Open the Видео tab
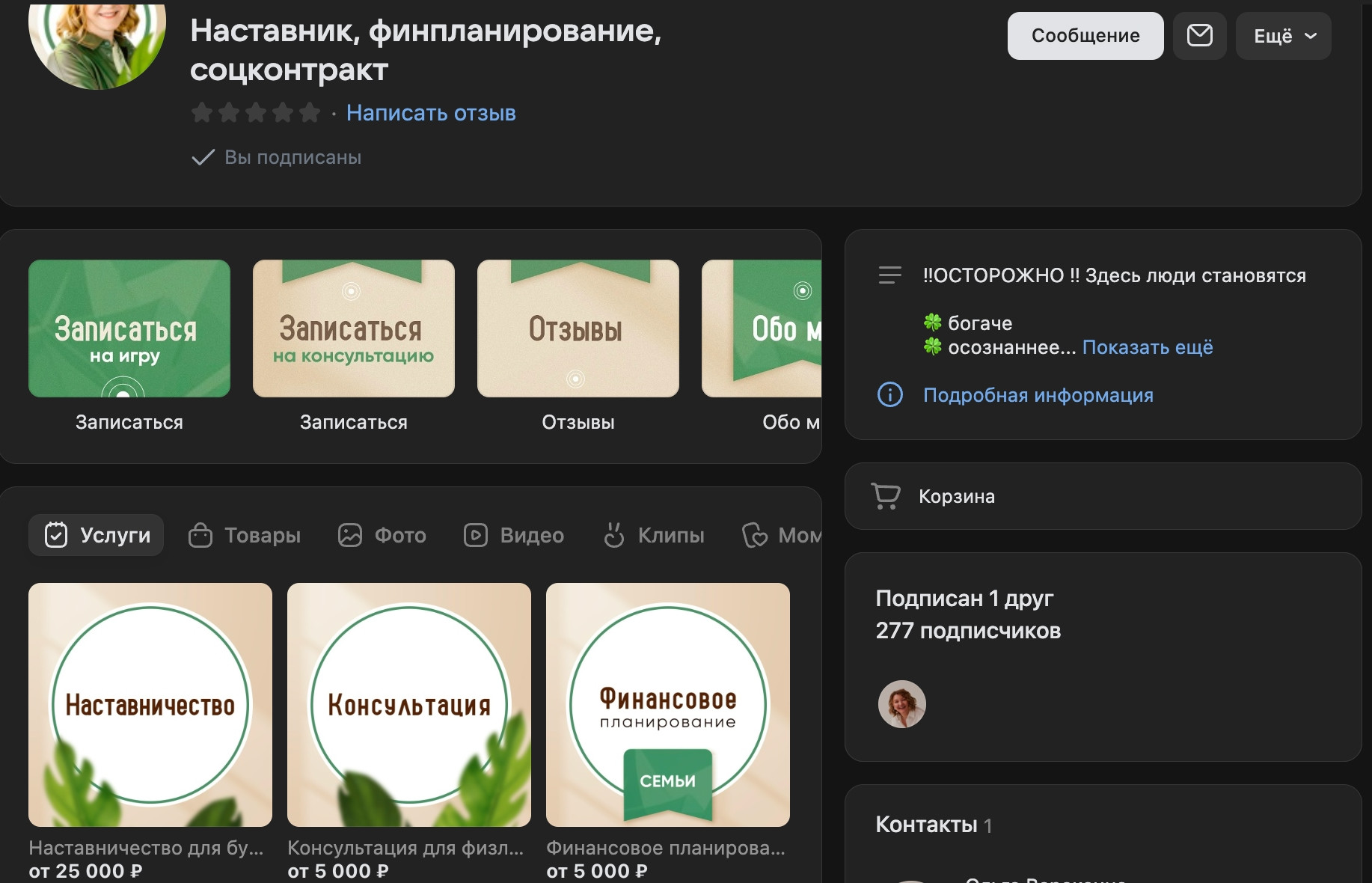1372x883 pixels. [x=514, y=535]
